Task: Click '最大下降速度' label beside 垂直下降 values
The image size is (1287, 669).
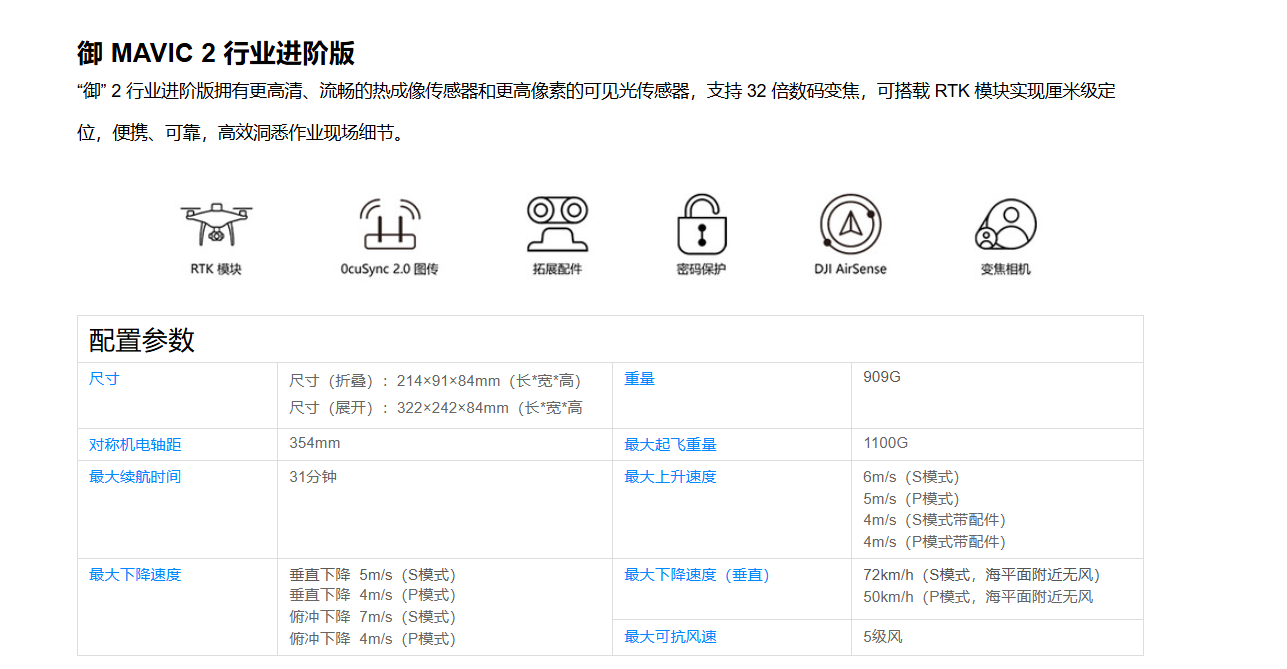Action: 135,575
